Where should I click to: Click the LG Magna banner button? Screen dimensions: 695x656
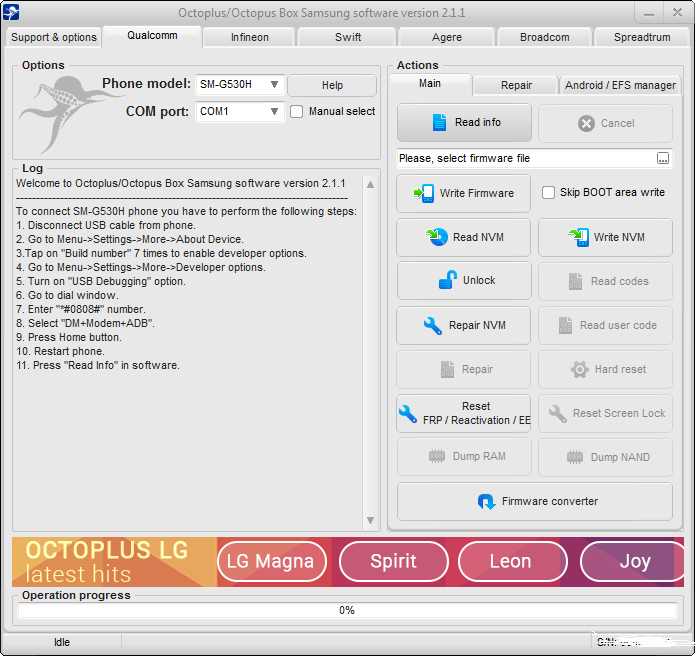tap(272, 561)
